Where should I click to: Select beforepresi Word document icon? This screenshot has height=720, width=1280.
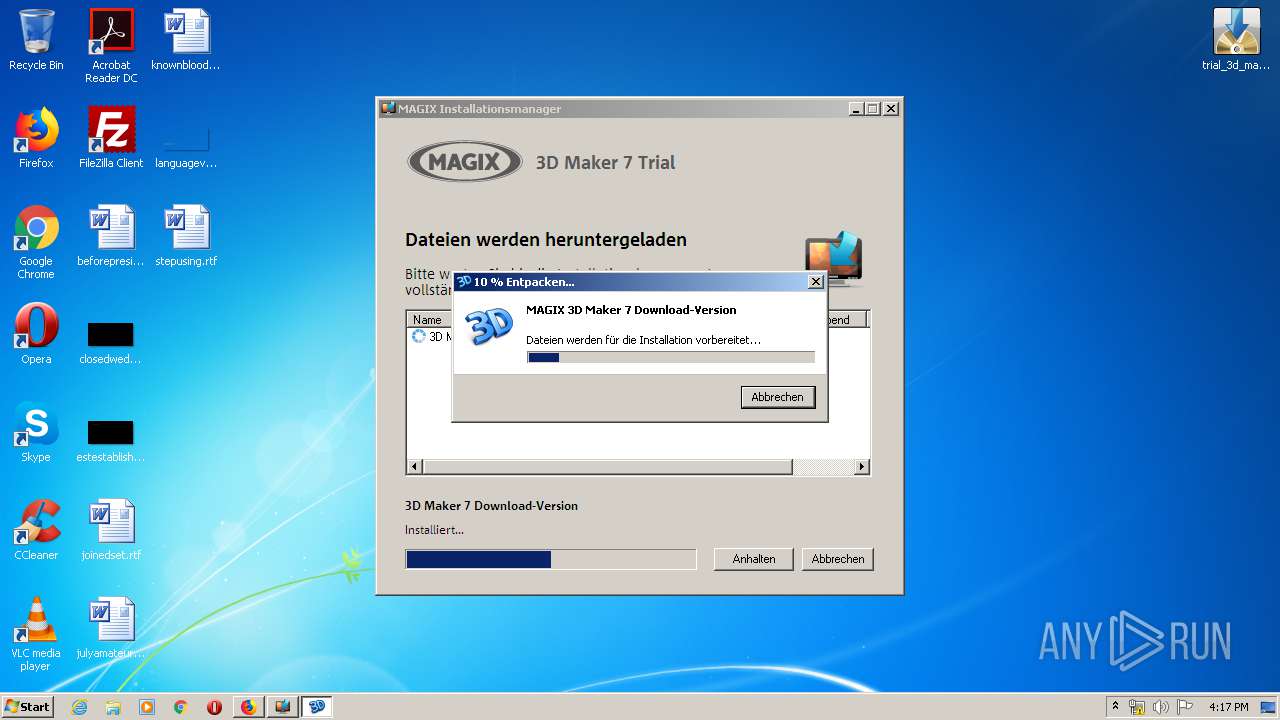tap(111, 236)
